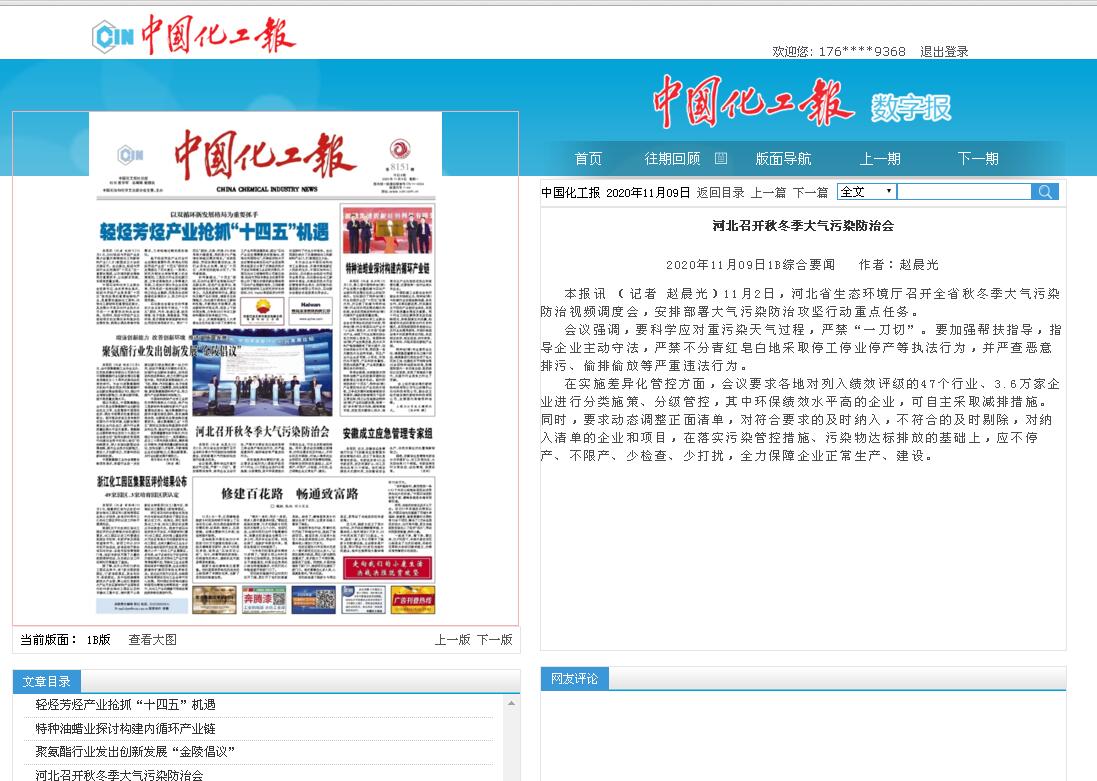The image size is (1097, 781).
Task: Click the 退出登录 link
Action: click(x=944, y=52)
